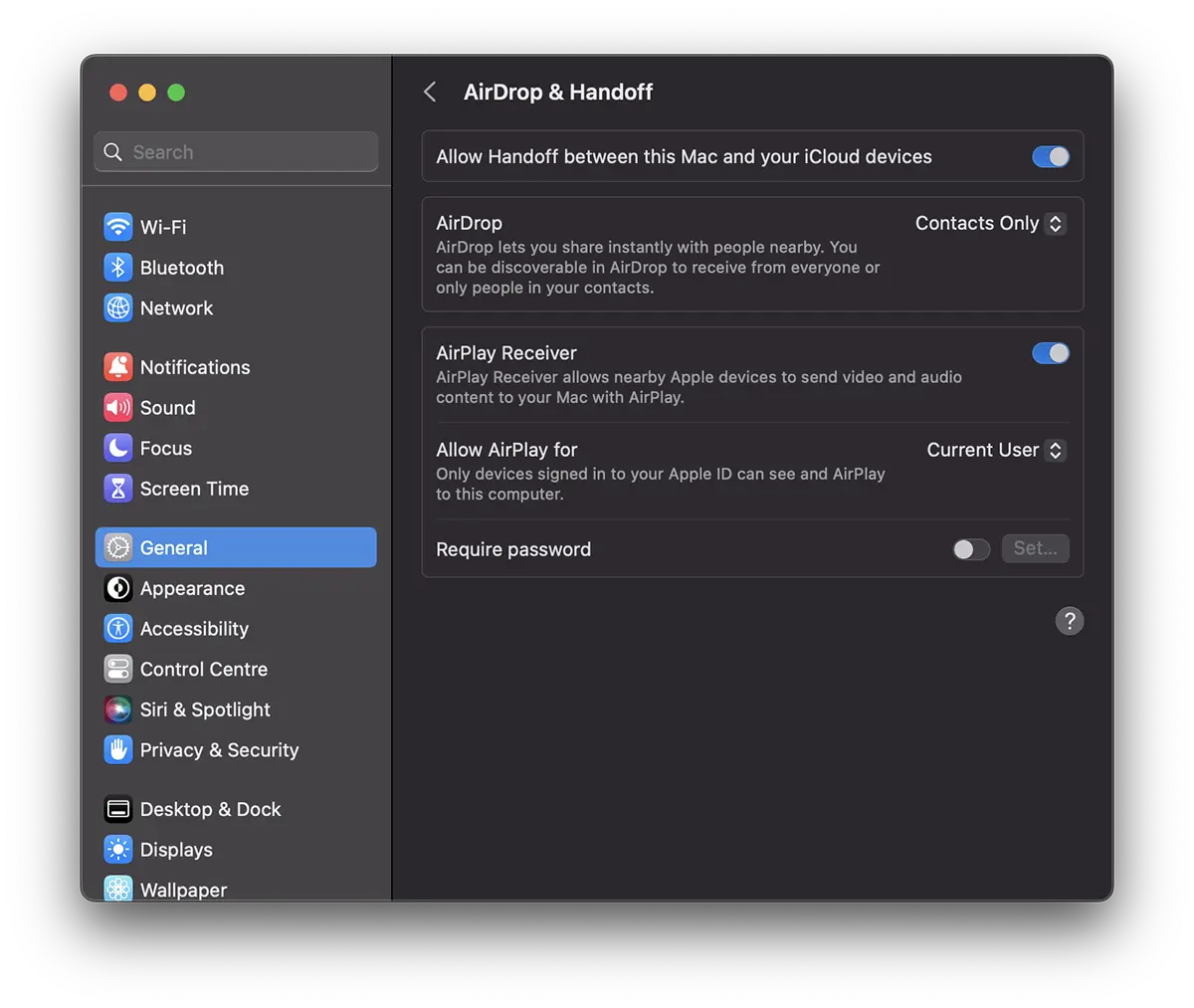Select Siri & Spotlight label

tap(205, 709)
